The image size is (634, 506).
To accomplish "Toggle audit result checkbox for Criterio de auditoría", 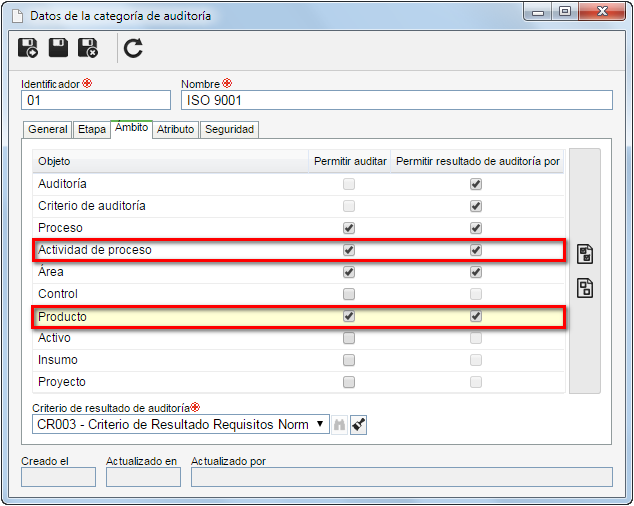I will pyautogui.click(x=476, y=206).
